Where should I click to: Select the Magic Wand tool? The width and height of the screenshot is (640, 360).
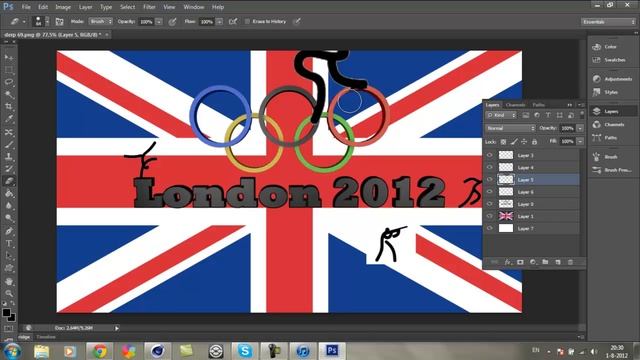9,95
